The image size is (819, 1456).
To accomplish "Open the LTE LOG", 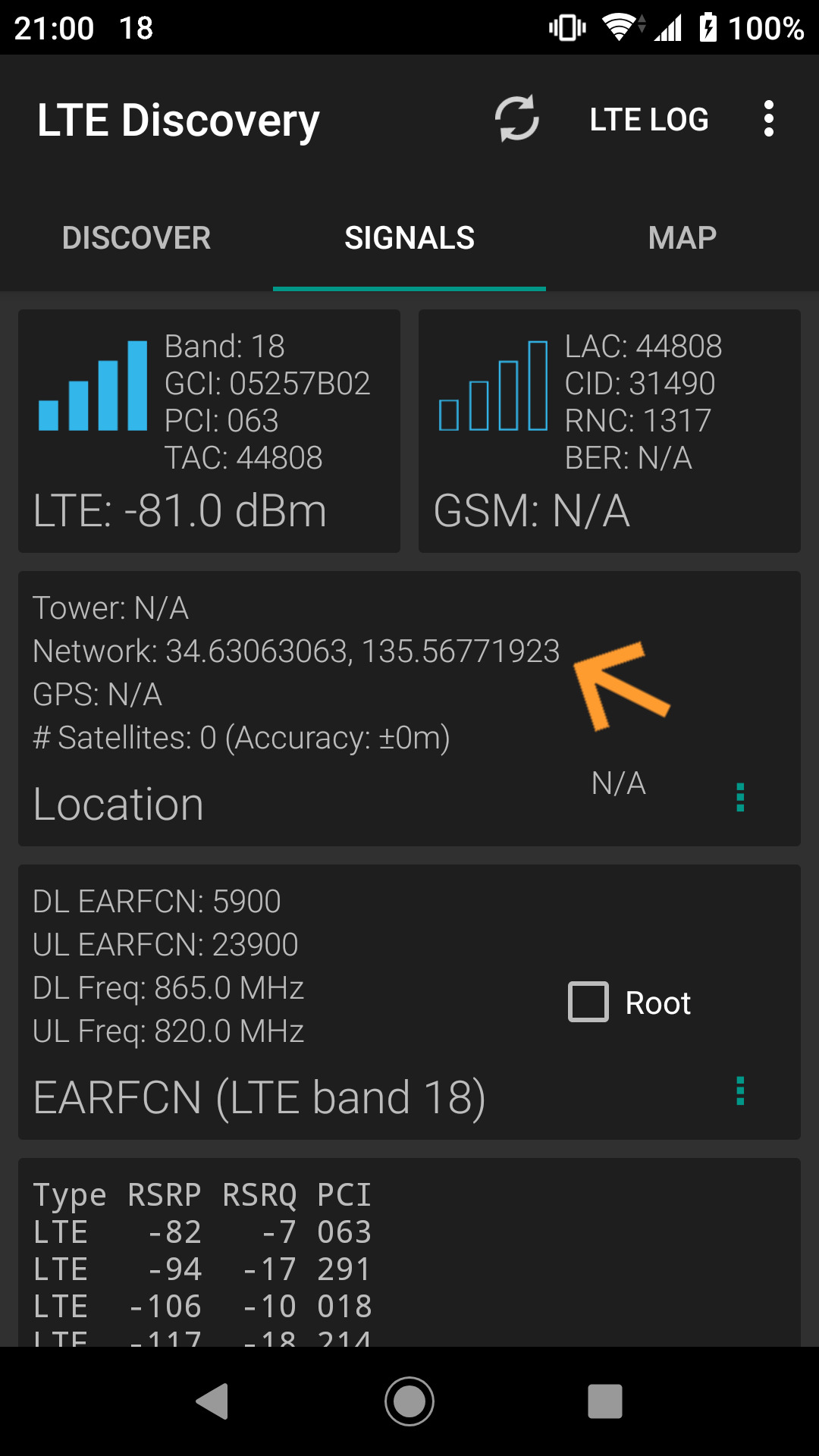I will point(649,119).
